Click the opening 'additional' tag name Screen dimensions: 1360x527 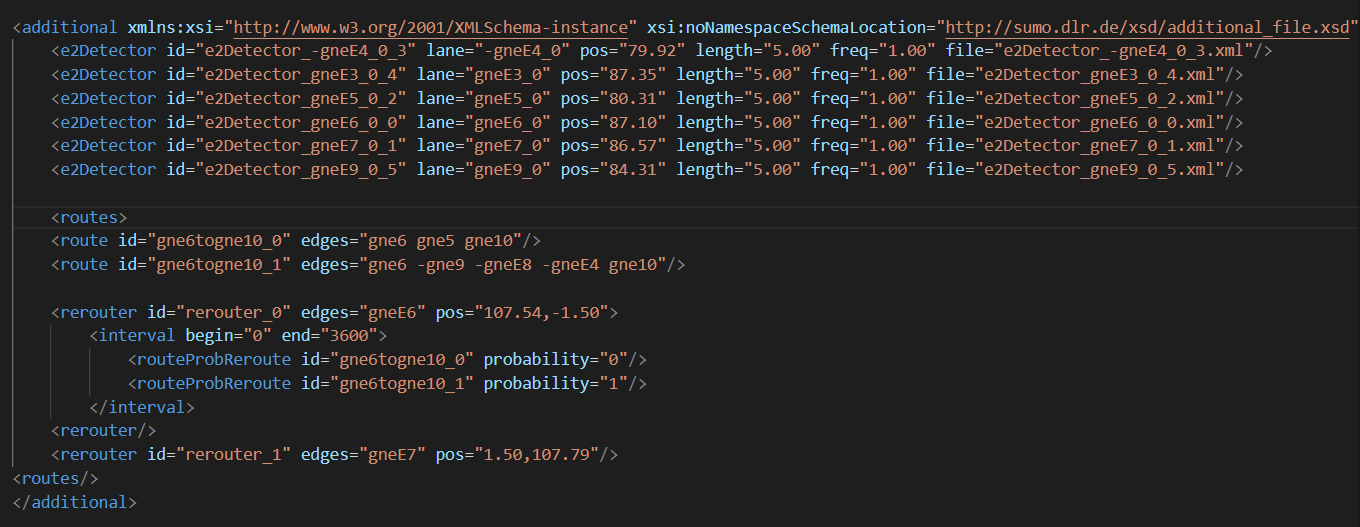[x=70, y=26]
